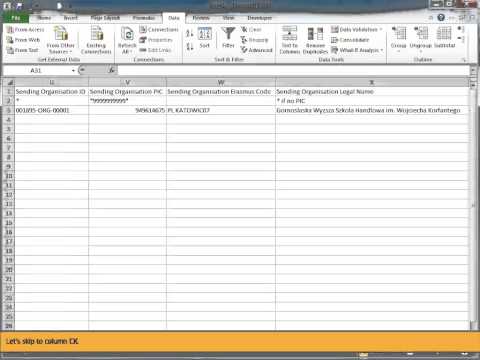Click Text to Columns

pyautogui.click(x=289, y=40)
